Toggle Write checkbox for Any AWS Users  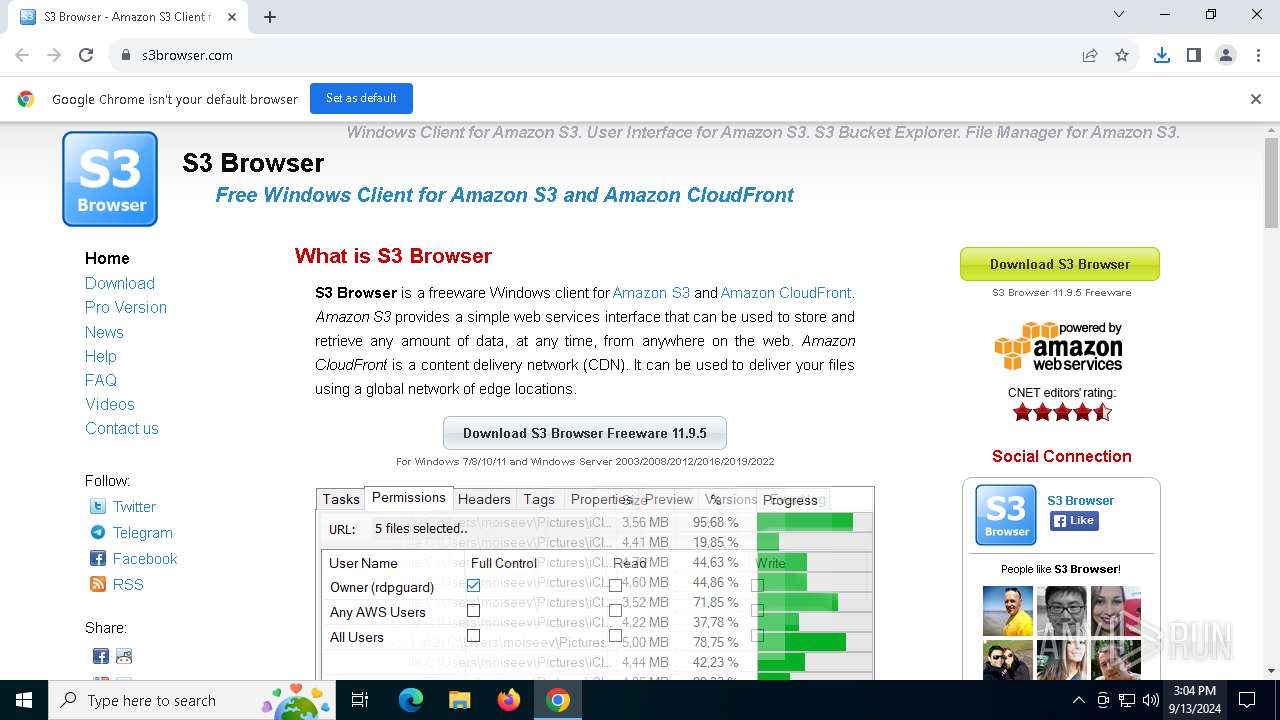click(757, 610)
